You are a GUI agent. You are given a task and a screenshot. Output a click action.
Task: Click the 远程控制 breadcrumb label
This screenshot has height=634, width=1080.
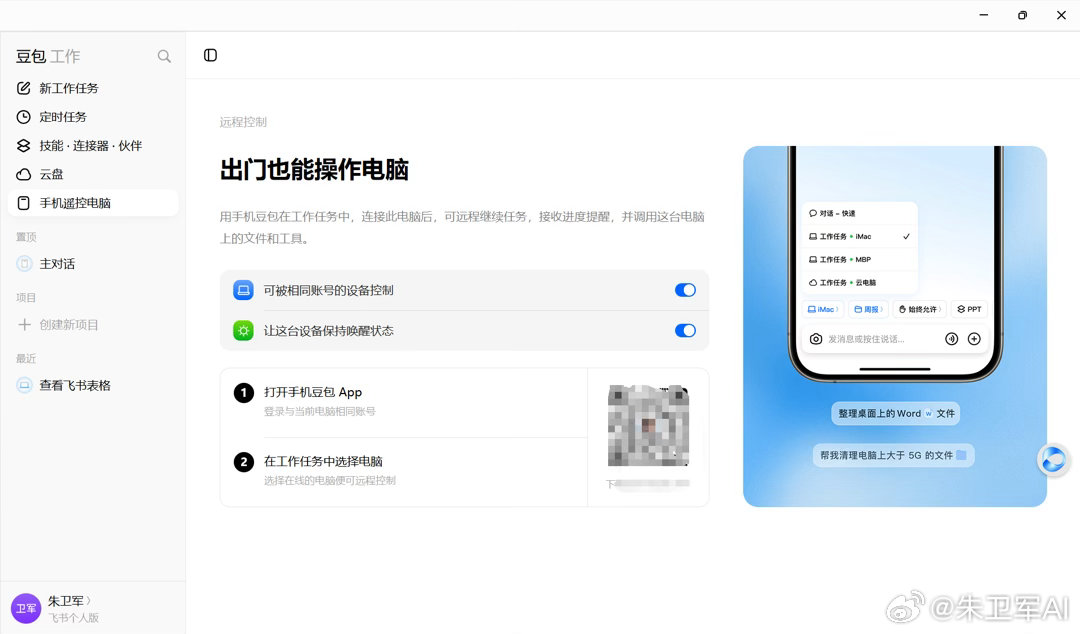[x=243, y=122]
